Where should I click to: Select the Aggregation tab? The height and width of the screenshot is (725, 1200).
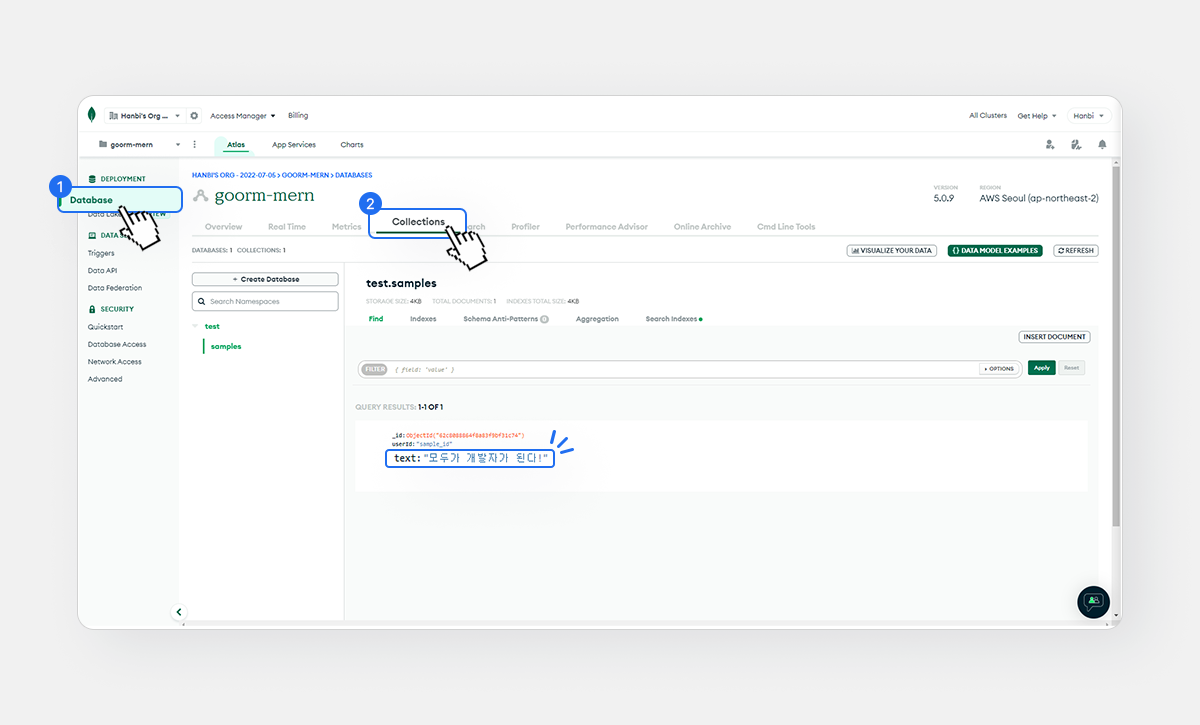597,319
